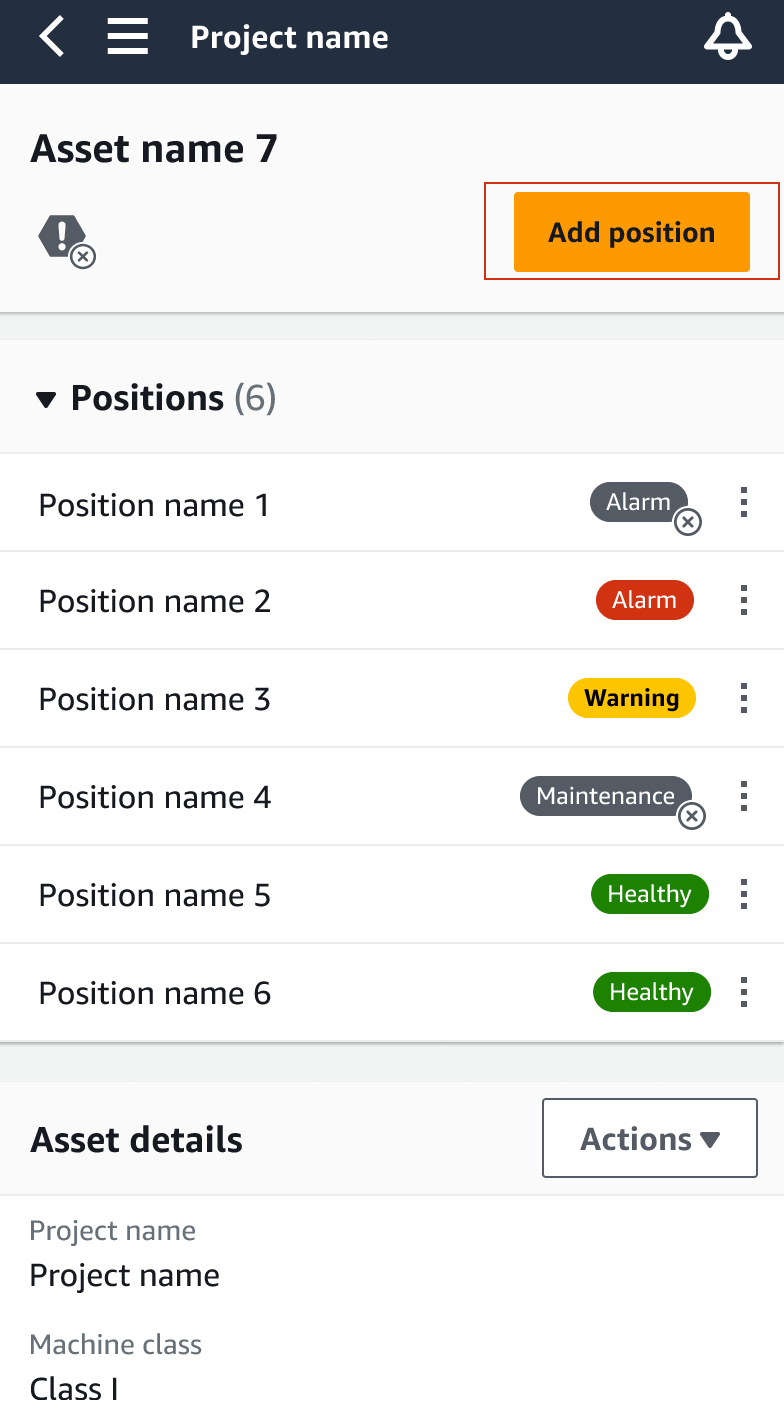The height and width of the screenshot is (1426, 784).
Task: Open the Actions dropdown in Asset details
Action: tap(649, 1138)
